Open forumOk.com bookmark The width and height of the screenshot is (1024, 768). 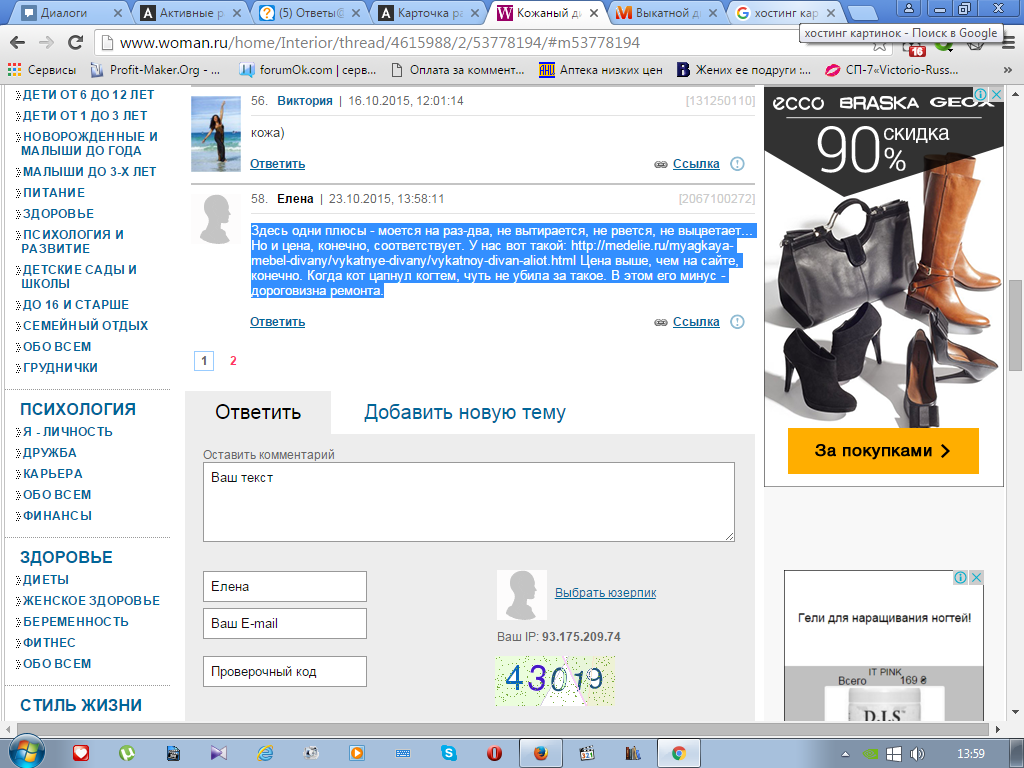(x=308, y=70)
